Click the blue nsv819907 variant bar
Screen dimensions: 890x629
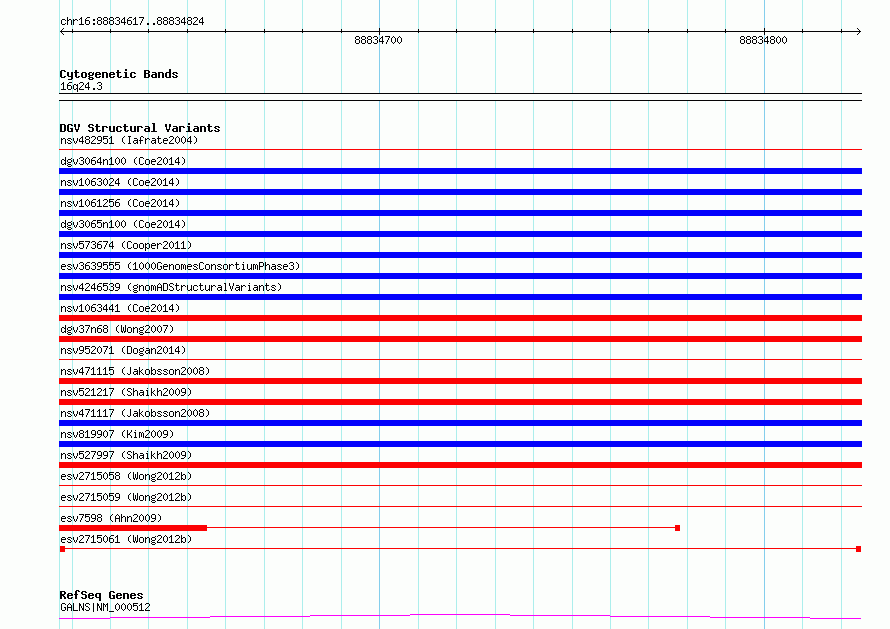460,444
